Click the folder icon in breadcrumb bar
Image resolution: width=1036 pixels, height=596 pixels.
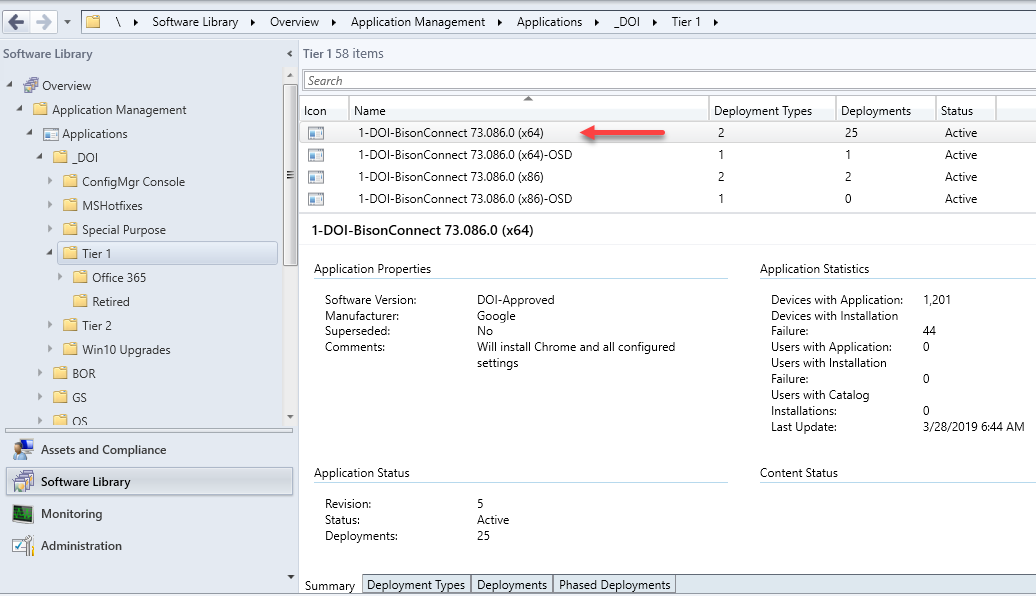(93, 22)
